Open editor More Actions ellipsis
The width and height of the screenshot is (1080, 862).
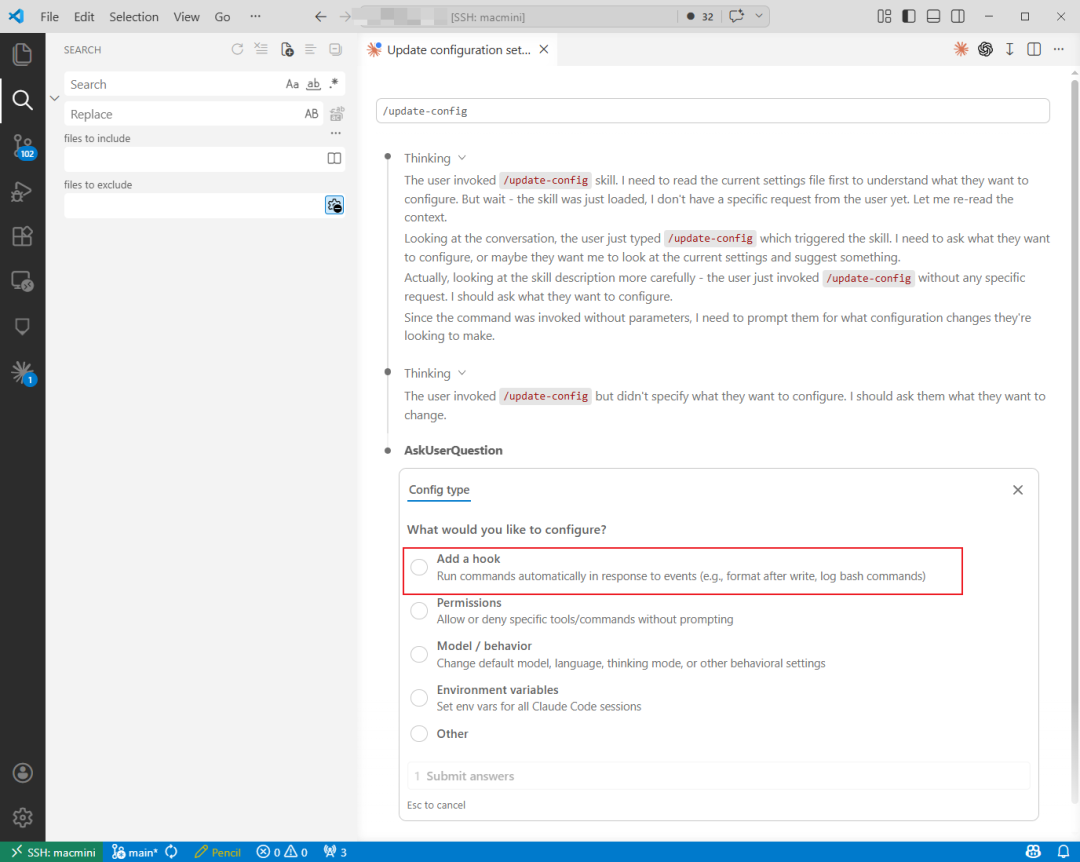click(x=1059, y=49)
